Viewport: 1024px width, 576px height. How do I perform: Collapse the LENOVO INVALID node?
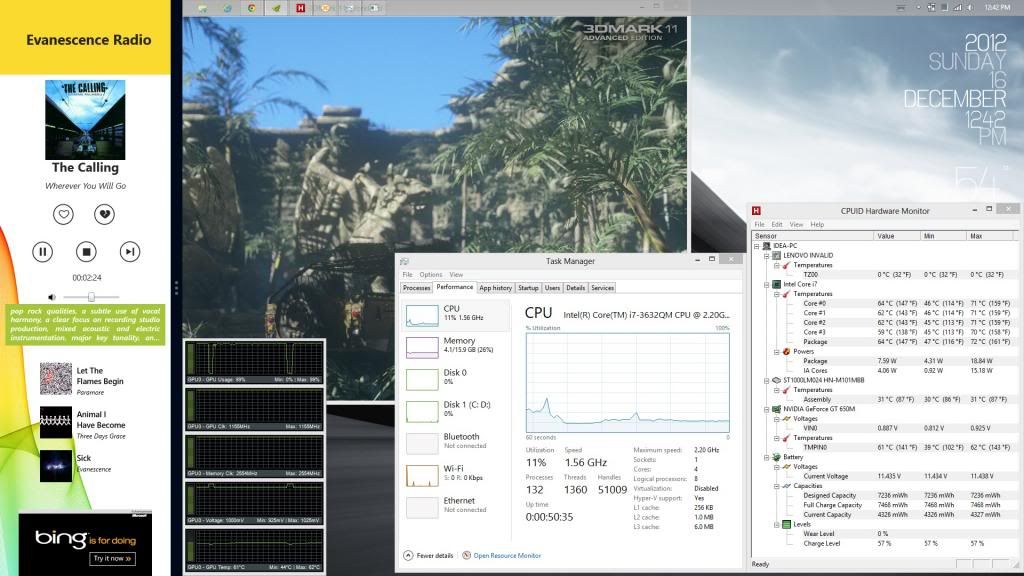[x=767, y=256]
